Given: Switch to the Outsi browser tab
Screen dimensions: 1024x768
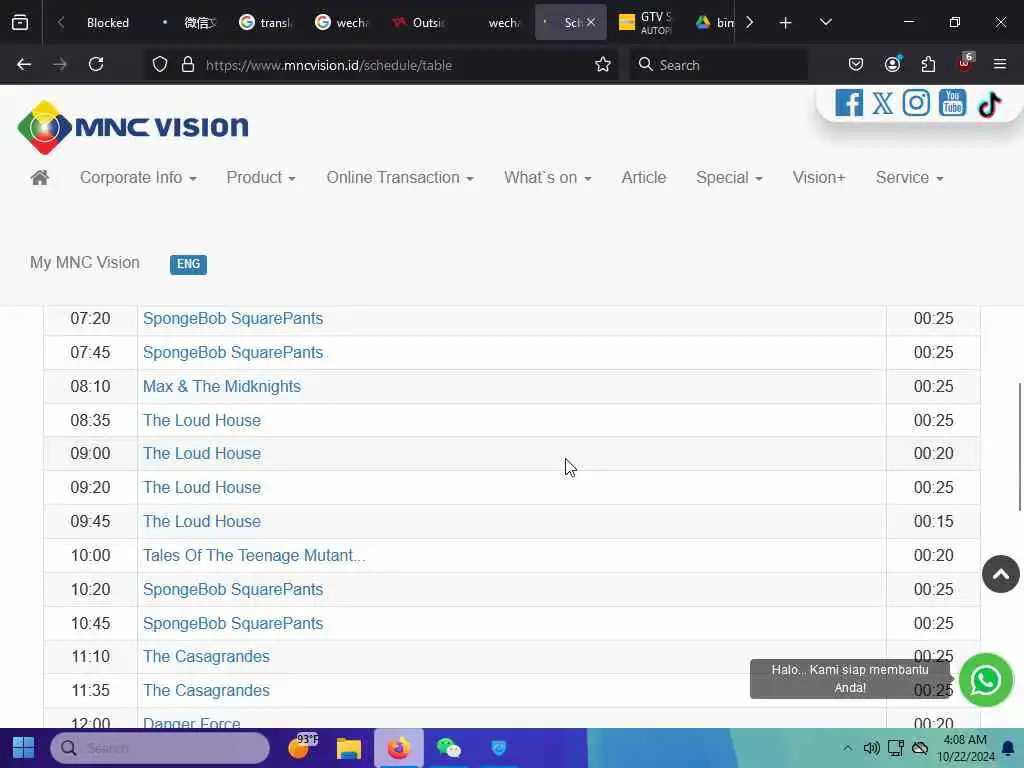Looking at the screenshot, I should click(419, 23).
